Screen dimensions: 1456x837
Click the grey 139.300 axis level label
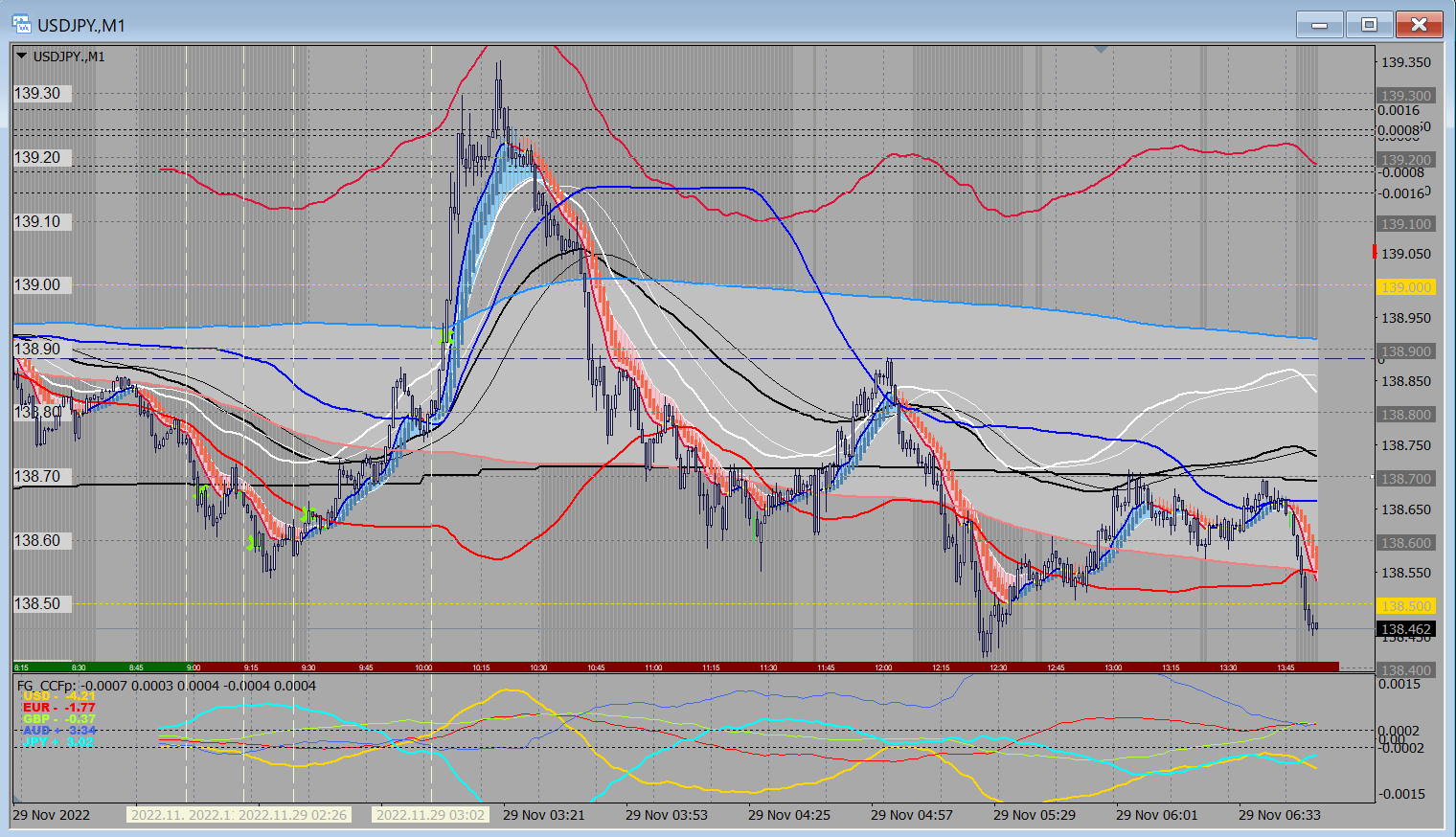[x=1405, y=96]
